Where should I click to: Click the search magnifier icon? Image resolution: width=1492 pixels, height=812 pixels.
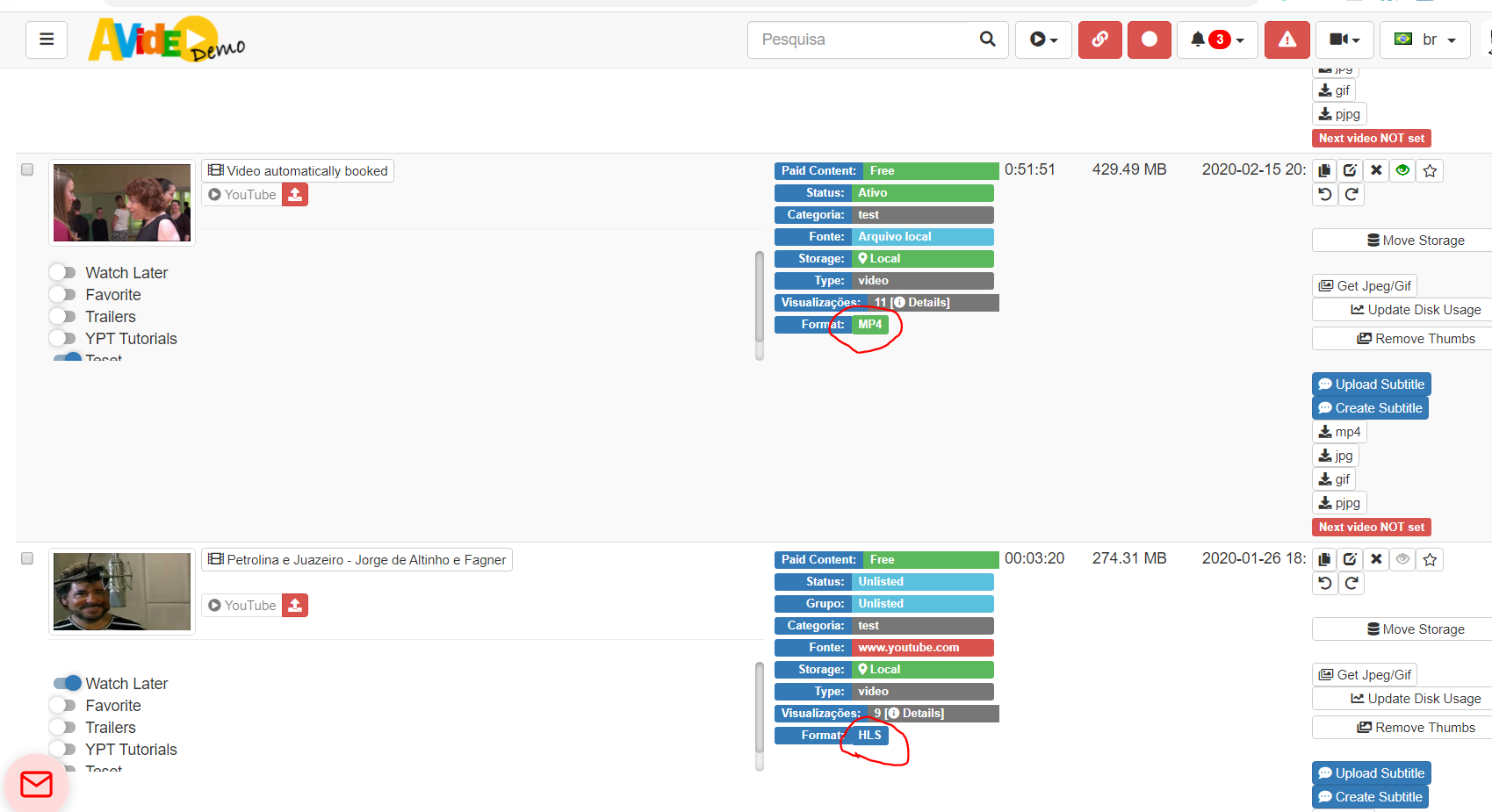(987, 40)
